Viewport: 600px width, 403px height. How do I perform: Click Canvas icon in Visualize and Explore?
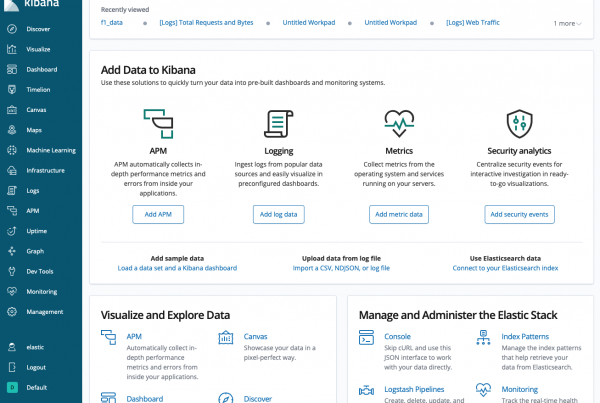coord(226,338)
